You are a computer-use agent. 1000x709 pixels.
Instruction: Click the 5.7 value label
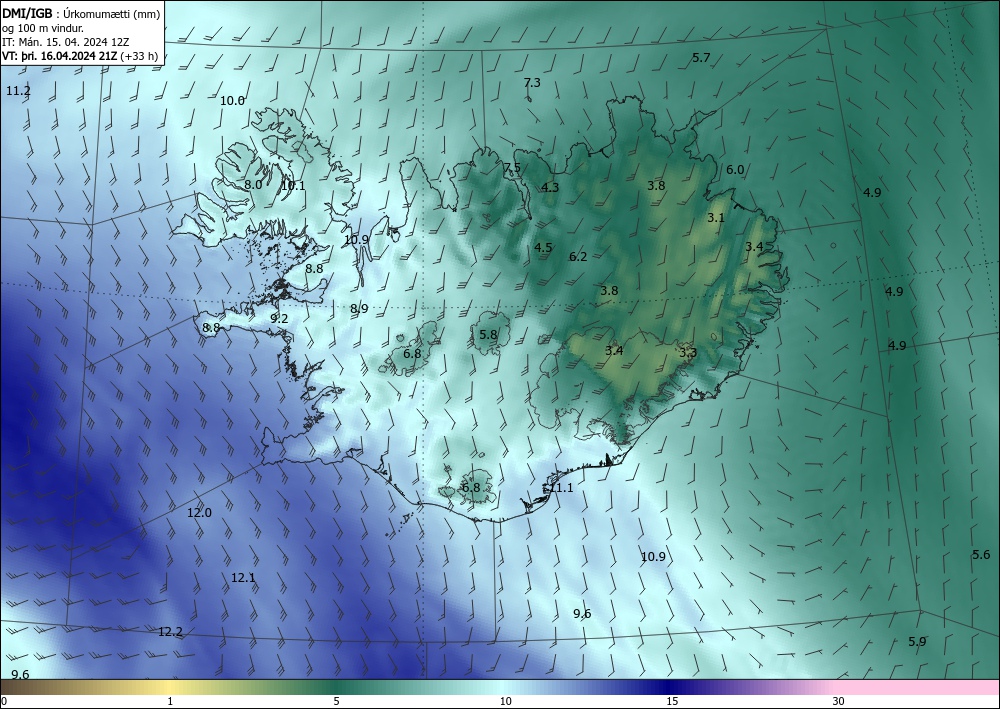point(701,58)
